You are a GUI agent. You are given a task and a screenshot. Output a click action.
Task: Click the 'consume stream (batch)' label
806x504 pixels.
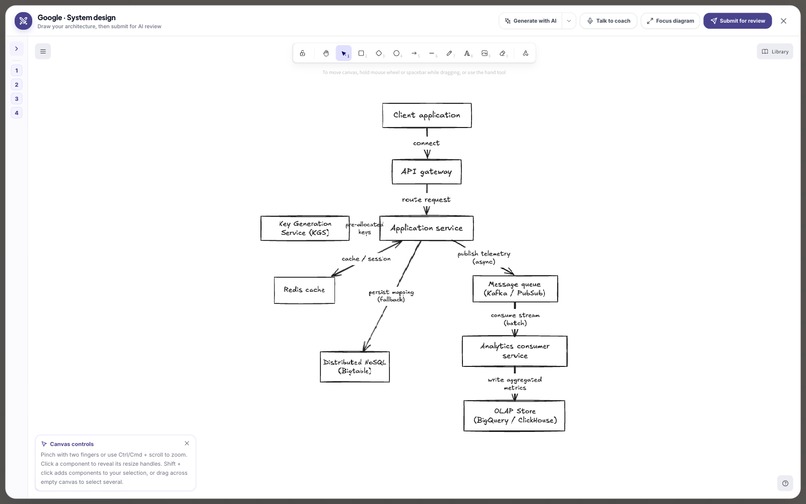515,319
